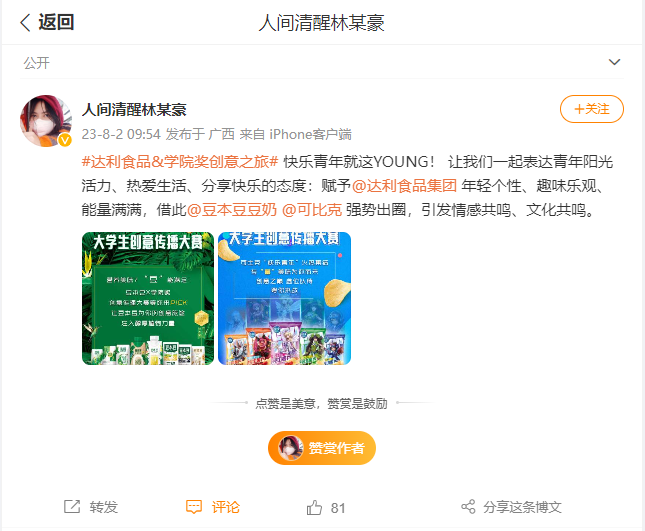Click the share nodes icon
Viewport: 645px width, 531px height.
pyautogui.click(x=468, y=507)
